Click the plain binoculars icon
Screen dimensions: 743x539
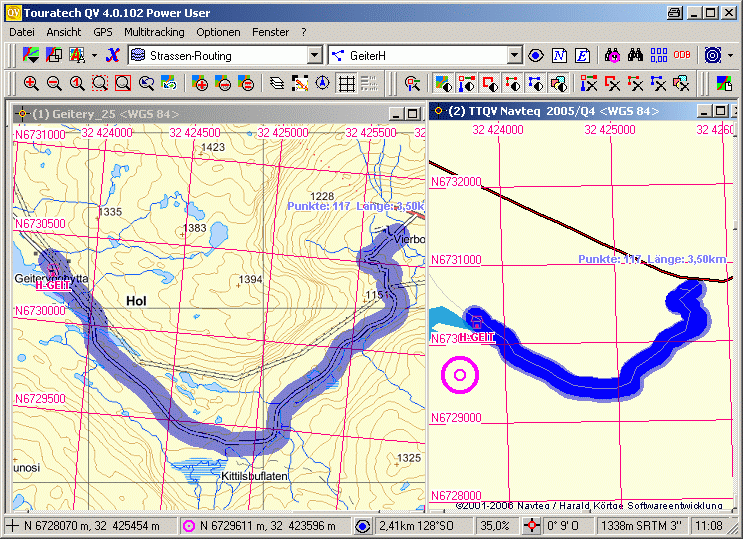635,55
